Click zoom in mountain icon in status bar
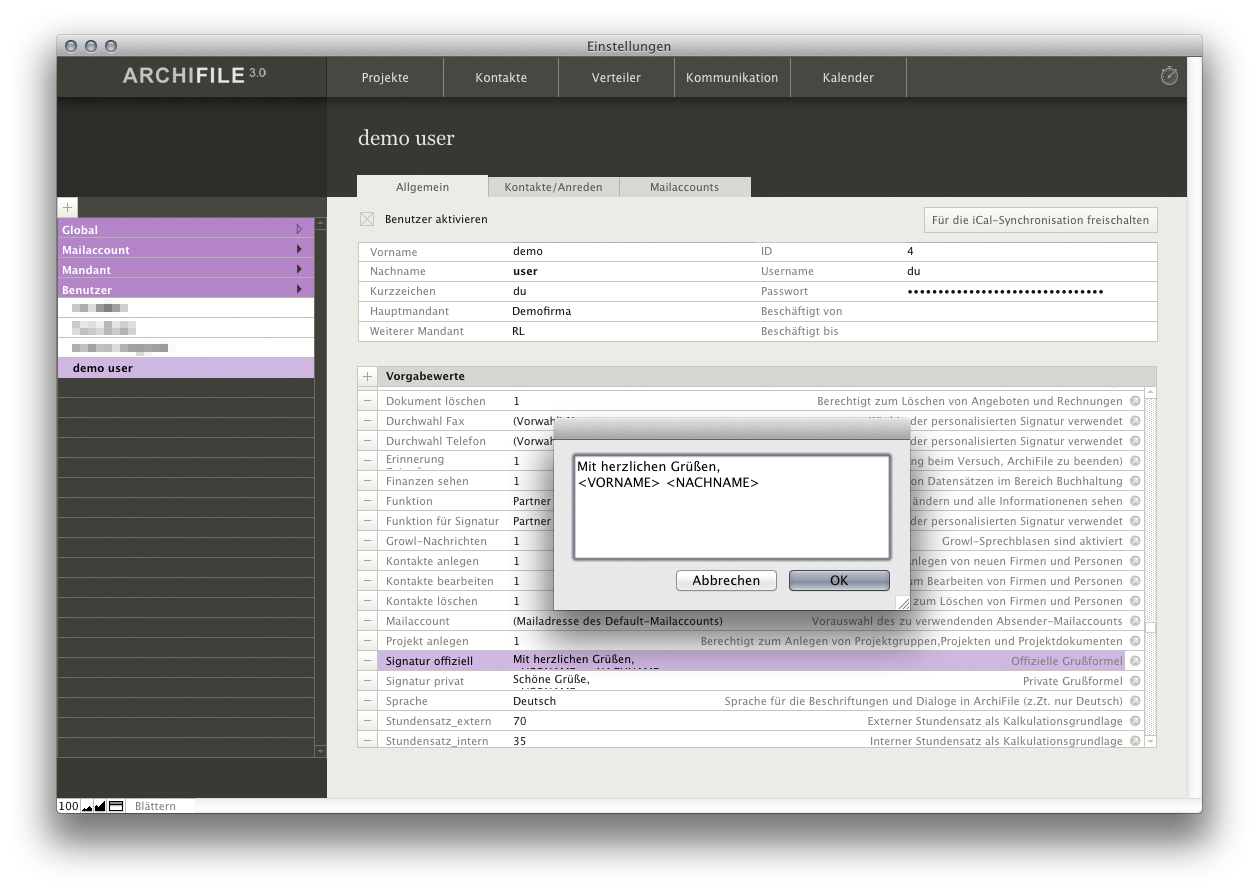Viewport: 1259px width, 892px height. 100,806
